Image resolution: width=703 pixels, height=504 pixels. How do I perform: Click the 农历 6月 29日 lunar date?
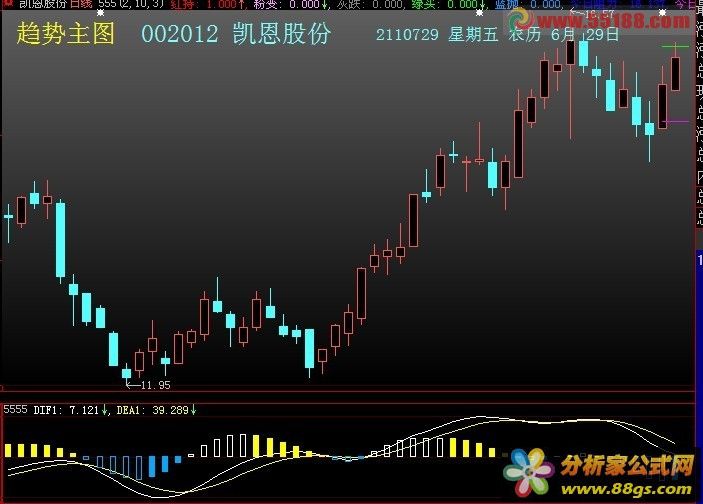(x=564, y=34)
